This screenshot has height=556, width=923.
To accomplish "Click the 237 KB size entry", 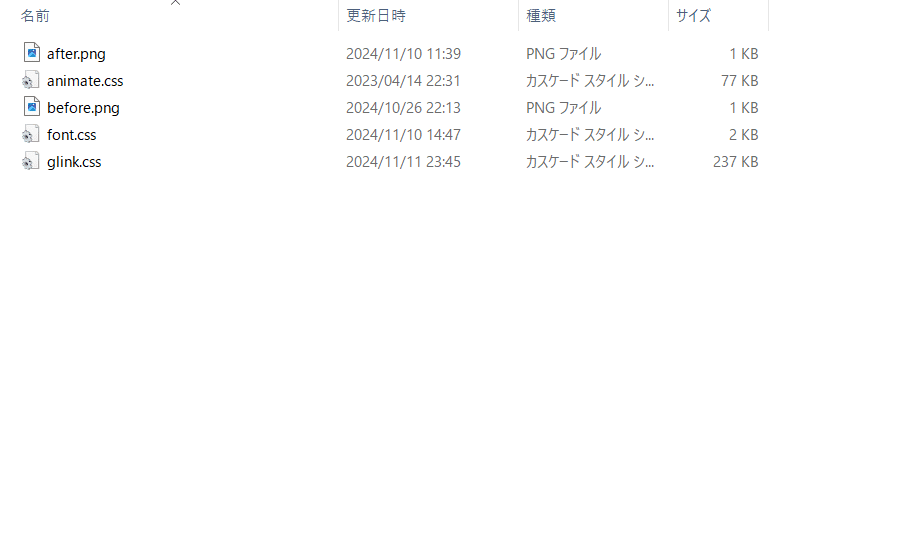I will 735,162.
